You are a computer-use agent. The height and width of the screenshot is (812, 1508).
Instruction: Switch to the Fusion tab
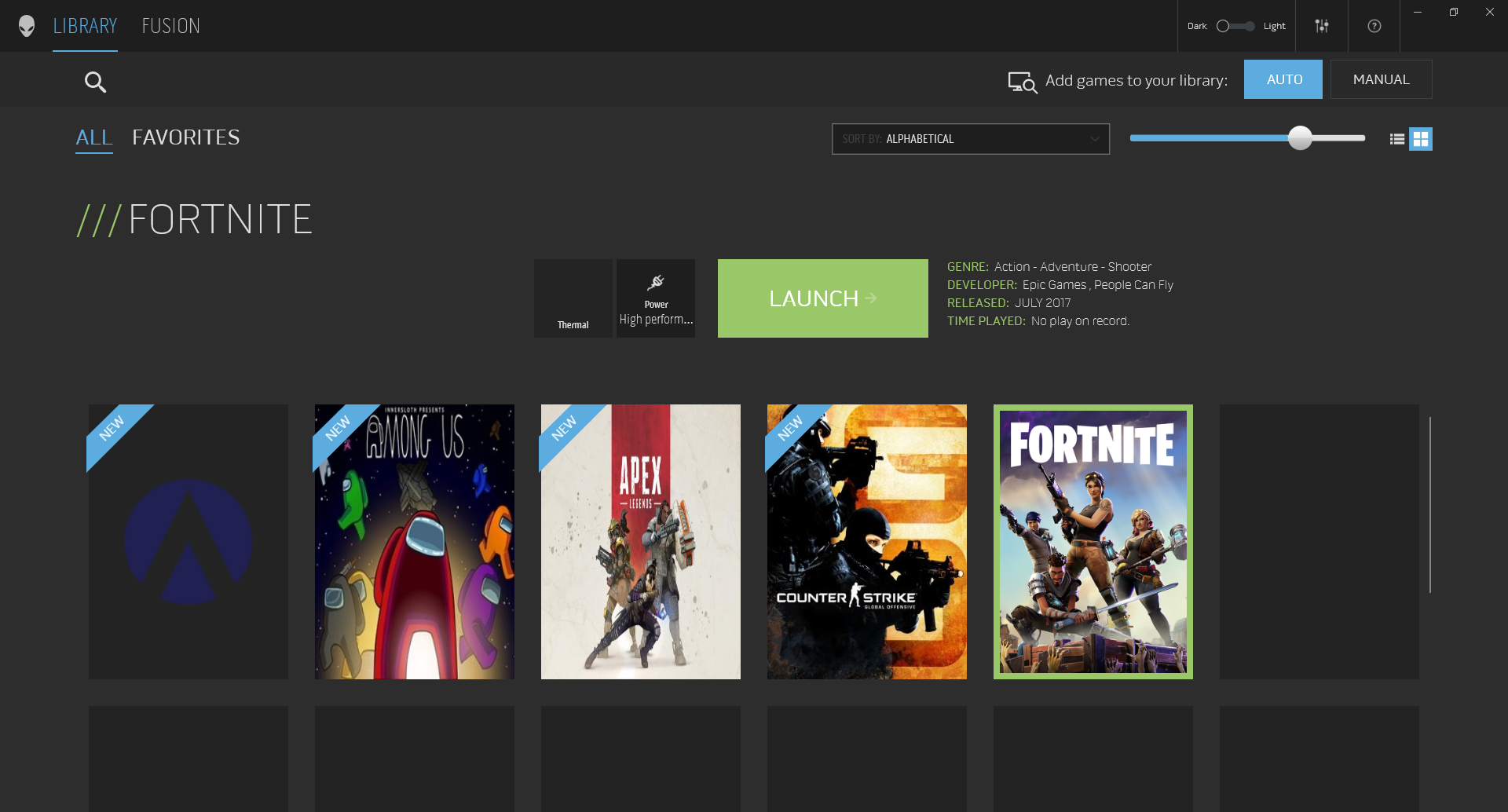click(x=171, y=26)
